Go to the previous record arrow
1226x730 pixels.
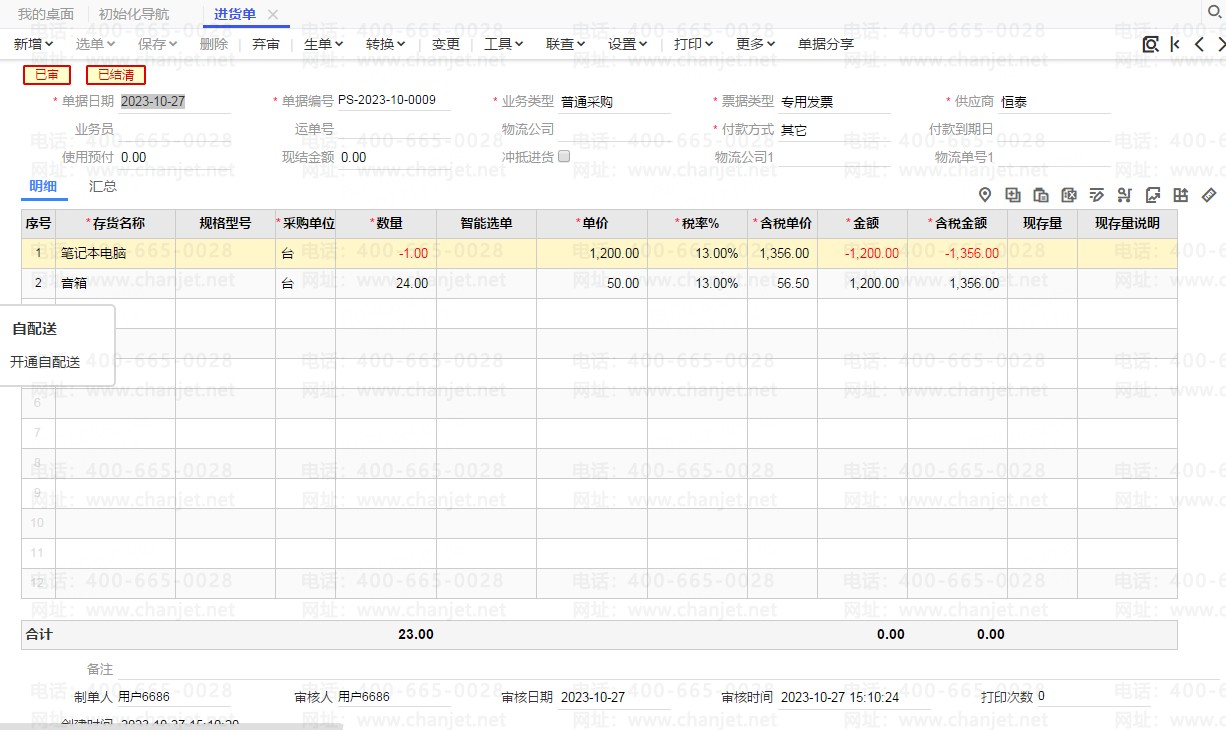coord(1199,44)
